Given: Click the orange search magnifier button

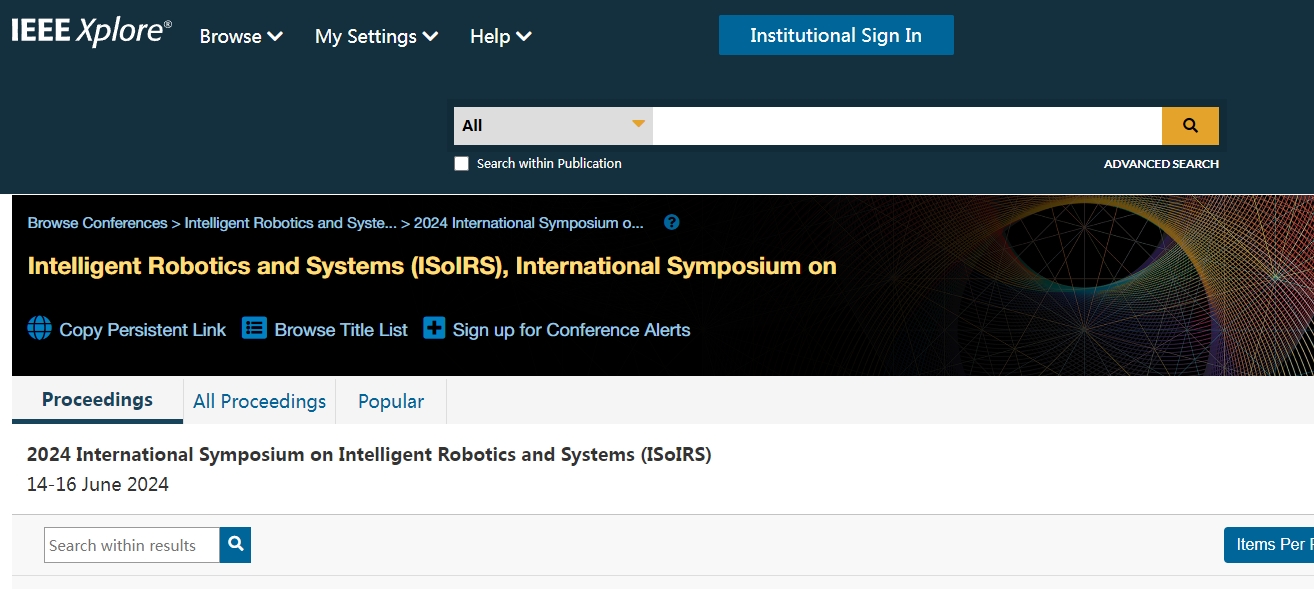Looking at the screenshot, I should coord(1190,126).
